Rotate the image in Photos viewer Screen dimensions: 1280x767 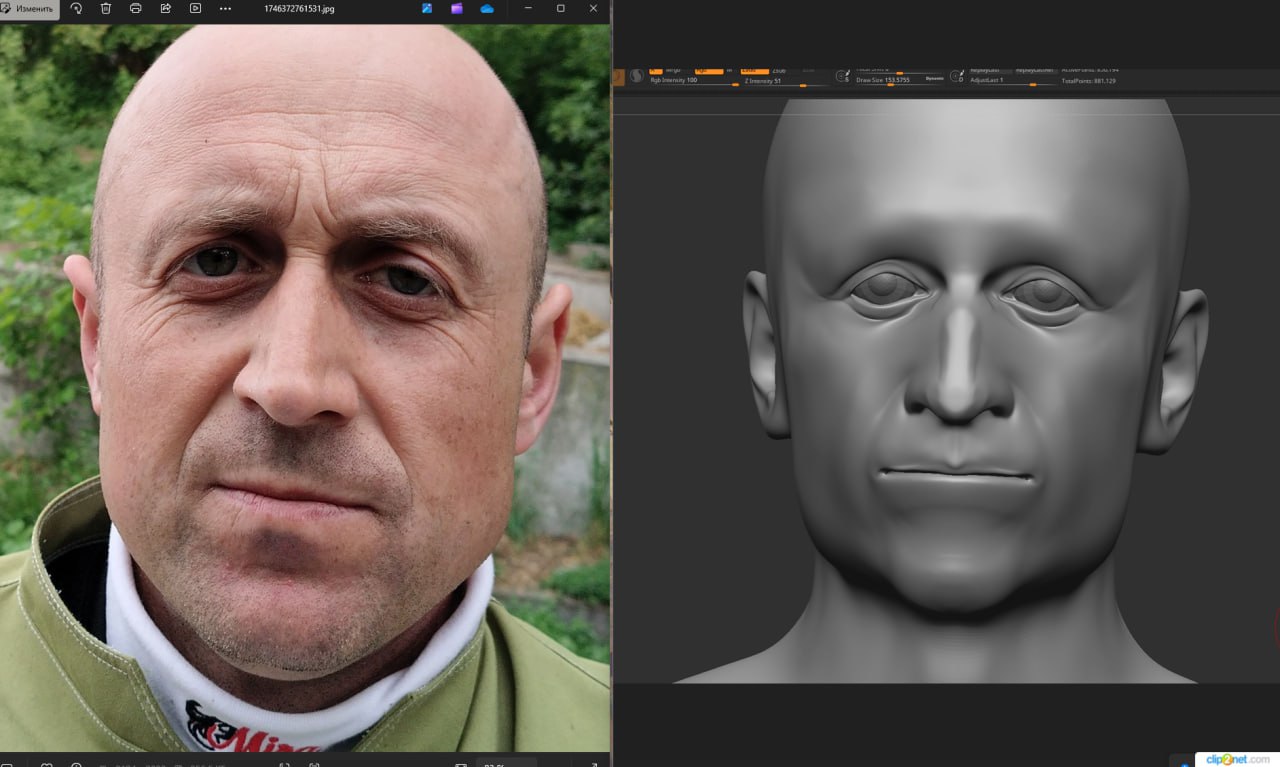[76, 8]
